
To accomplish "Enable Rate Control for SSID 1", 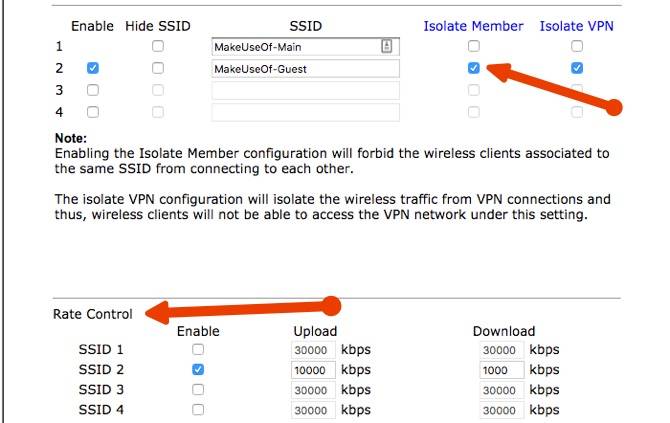I will tap(198, 350).
